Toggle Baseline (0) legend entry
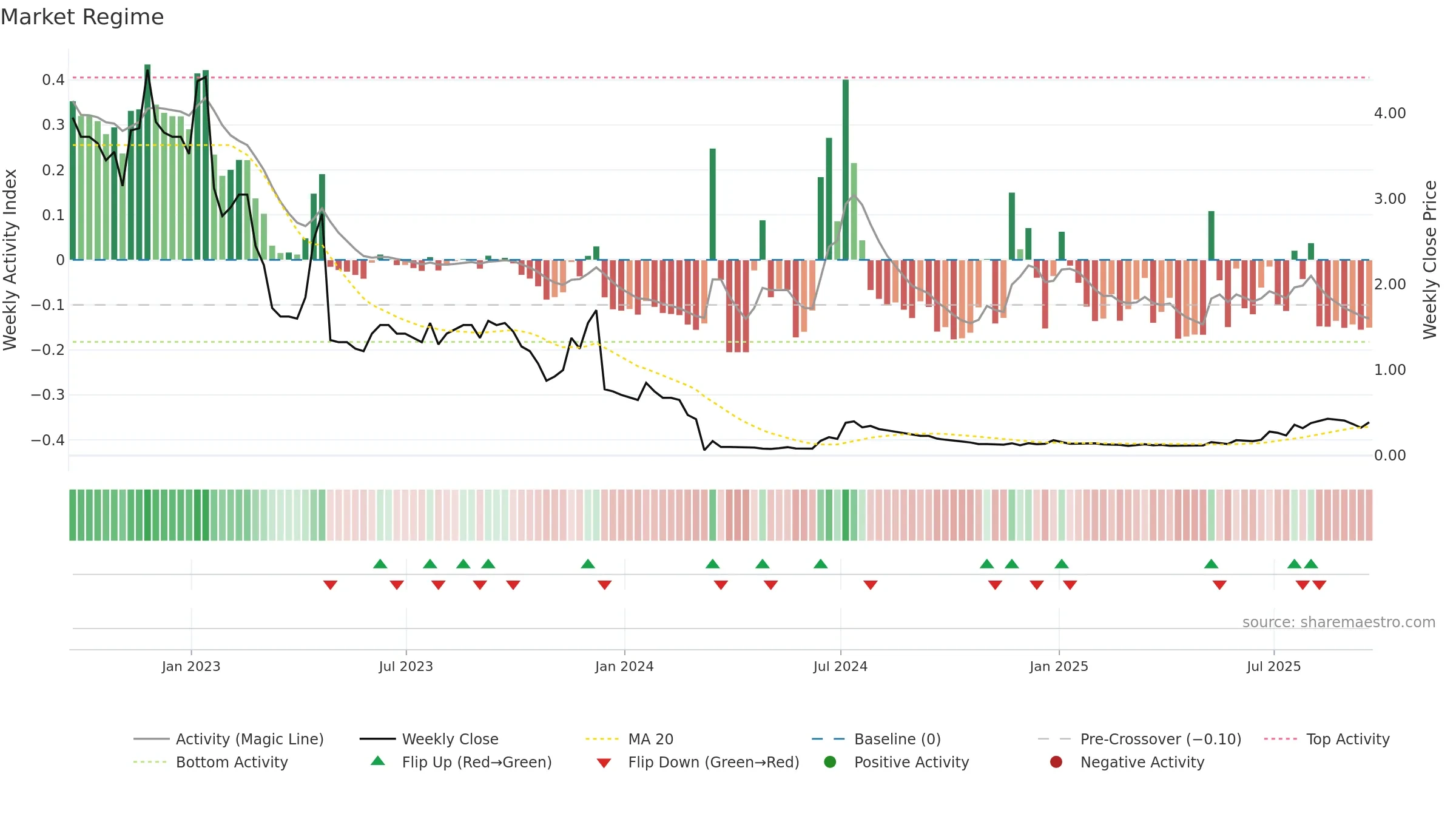The height and width of the screenshot is (819, 1456). [x=876, y=739]
